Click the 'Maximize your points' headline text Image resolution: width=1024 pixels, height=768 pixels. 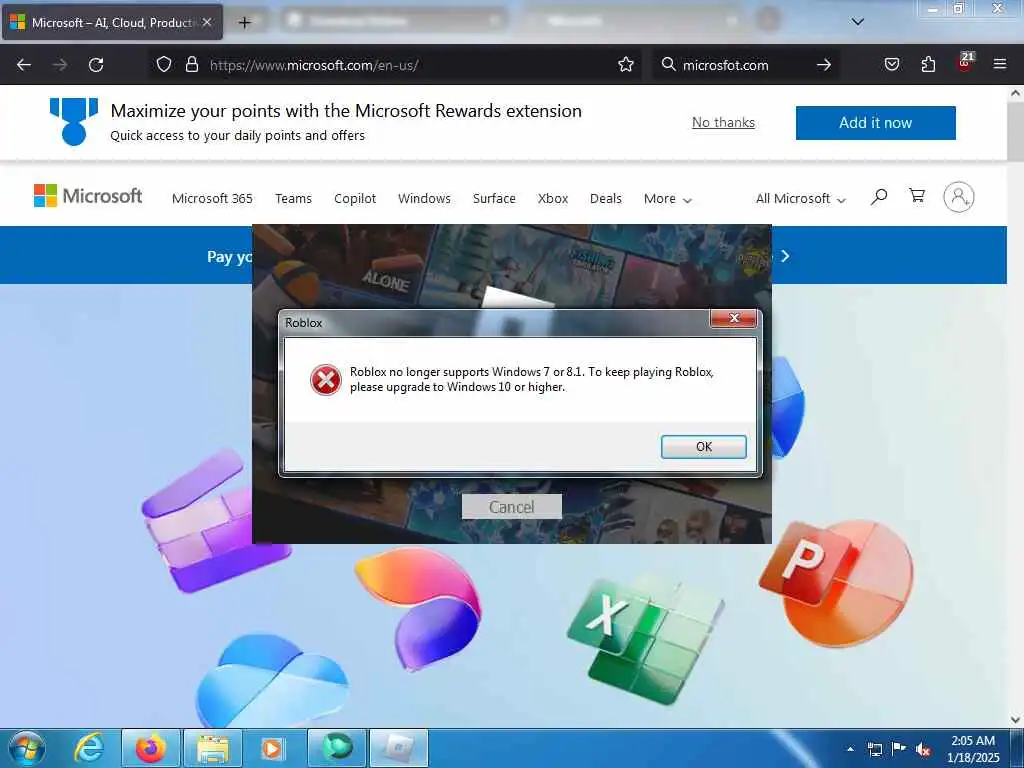[346, 111]
